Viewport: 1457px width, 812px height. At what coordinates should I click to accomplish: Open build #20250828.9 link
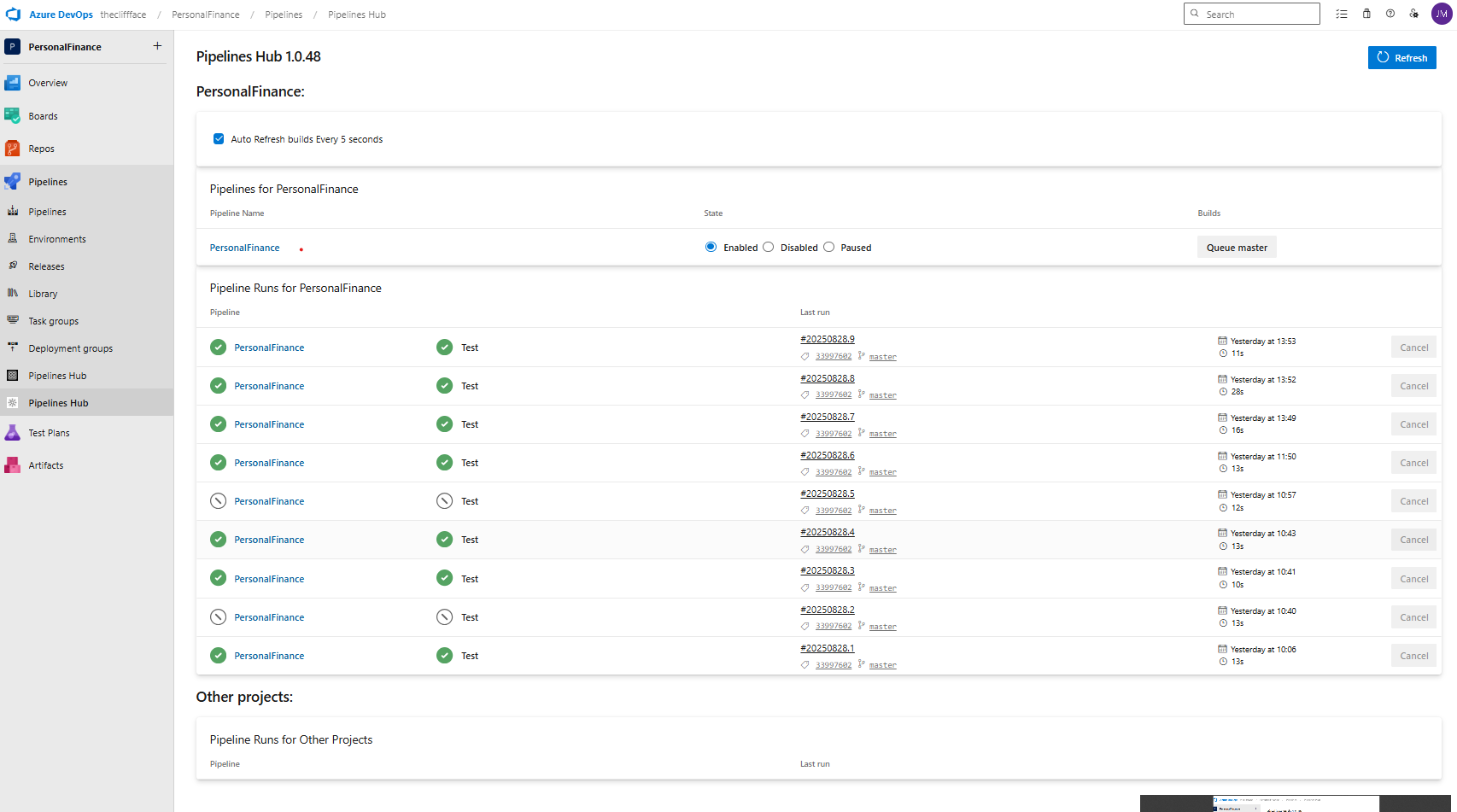point(828,339)
